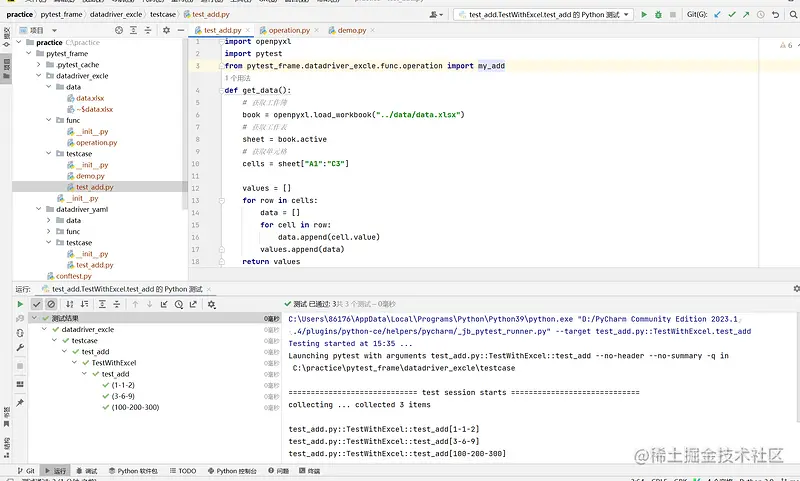Viewport: 800px width, 481px height.
Task: Collapse the practice root folder
Action: (x=19, y=42)
